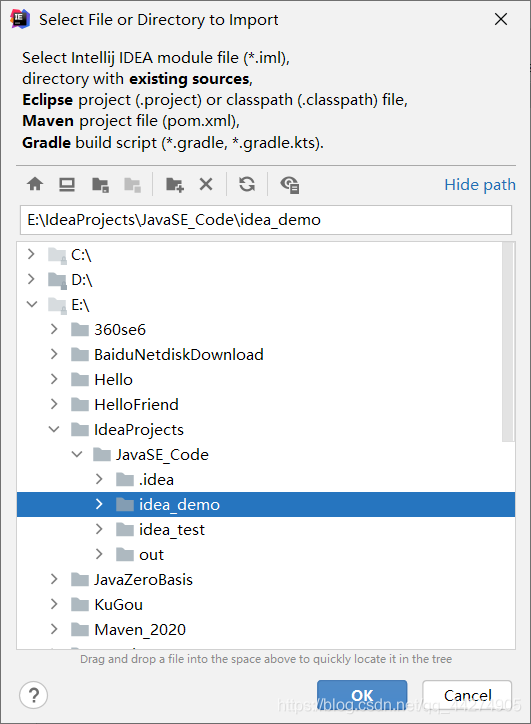Viewport: 531px width, 724px height.
Task: Select the BaiduNetdiskDownload folder
Action: click(179, 354)
